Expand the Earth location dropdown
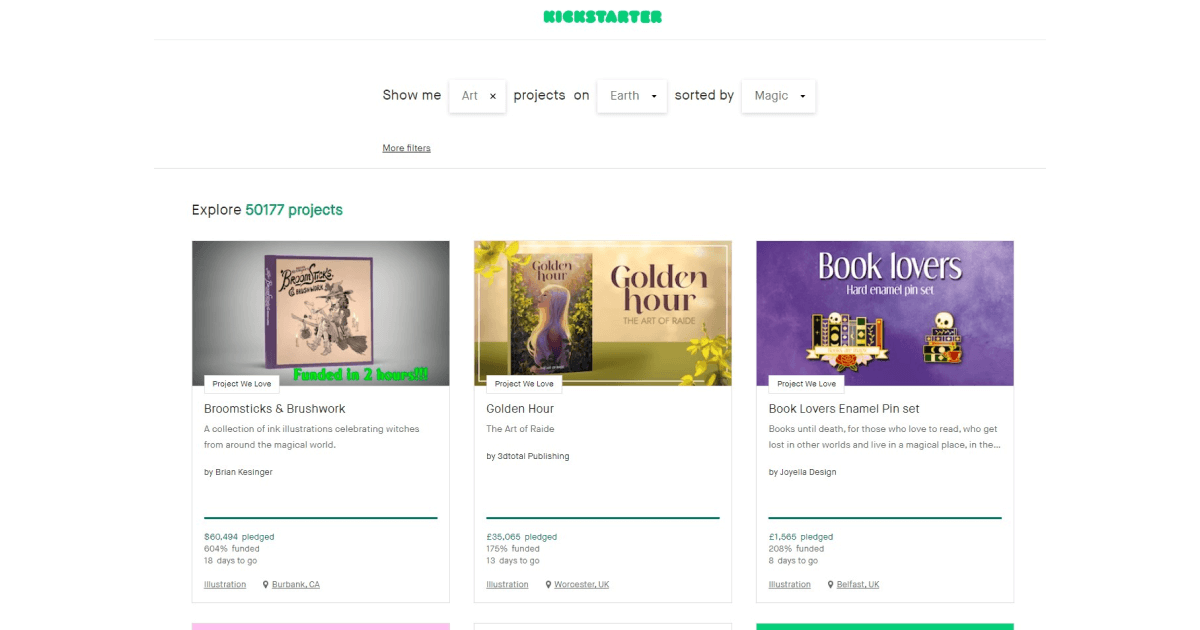The height and width of the screenshot is (630, 1200). tap(632, 96)
